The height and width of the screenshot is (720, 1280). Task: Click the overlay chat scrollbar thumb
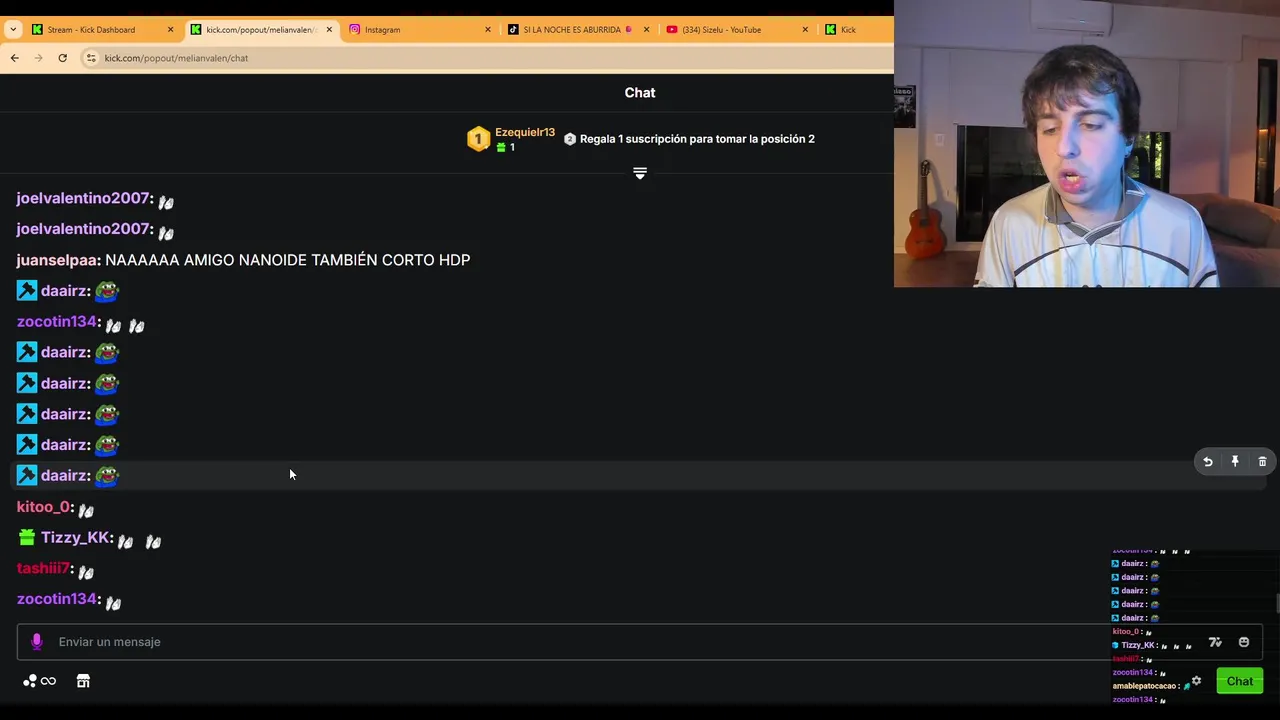click(1277, 604)
